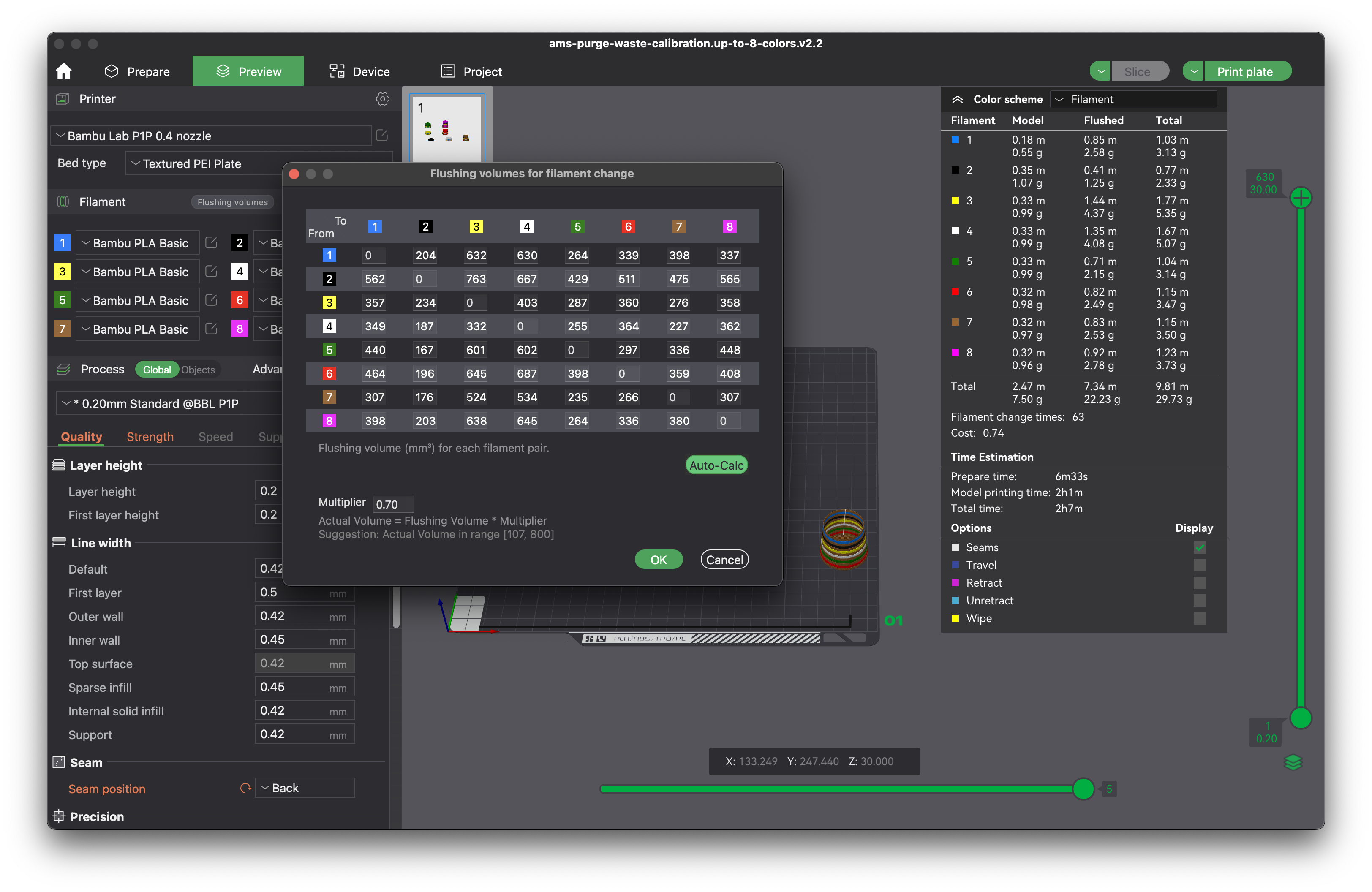Edit filament 1 preset icon
The width and height of the screenshot is (1372, 892).
[x=211, y=242]
